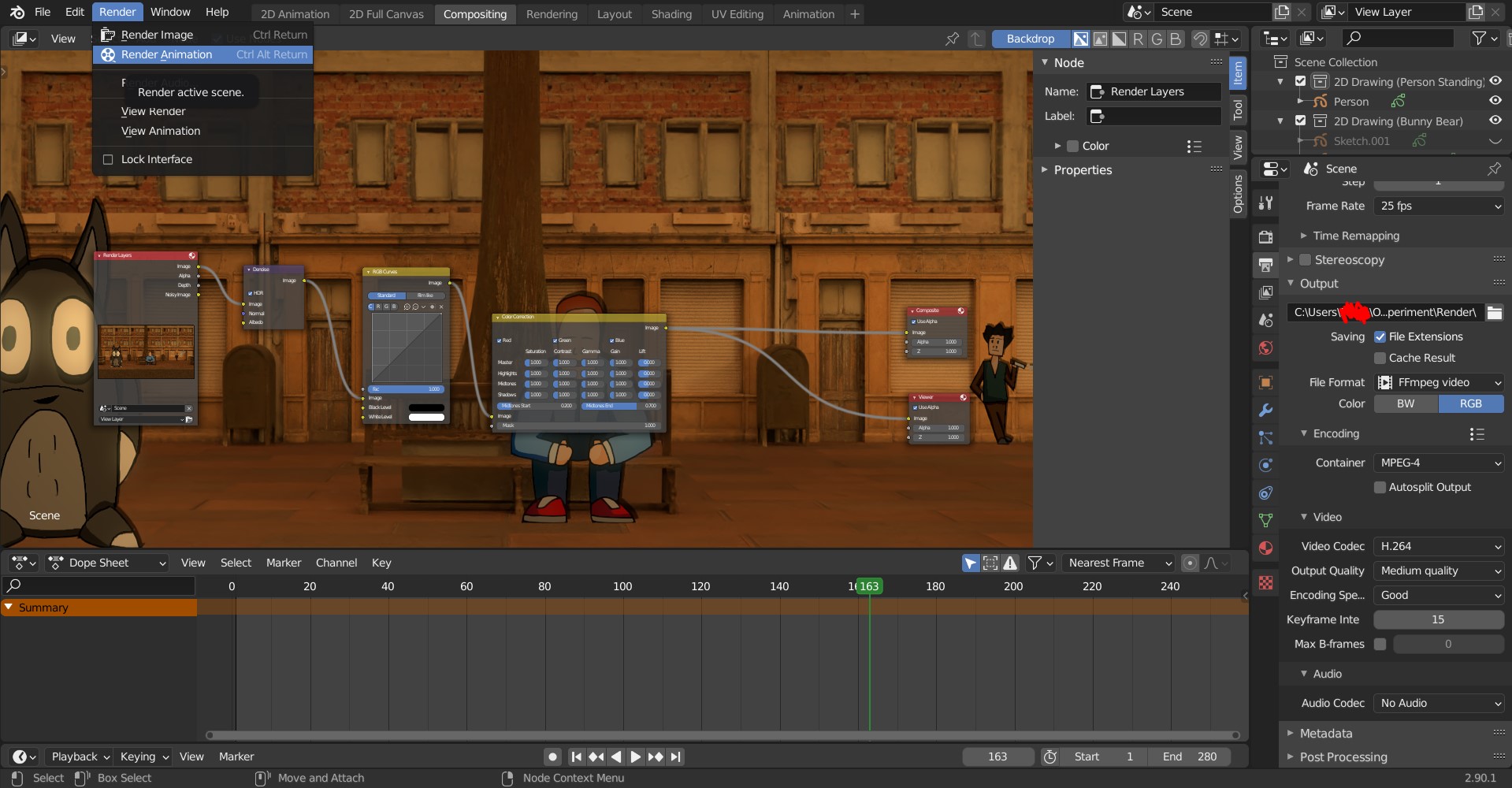Switch to the Rendering workspace tab
Viewport: 1512px width, 788px height.
pos(552,14)
